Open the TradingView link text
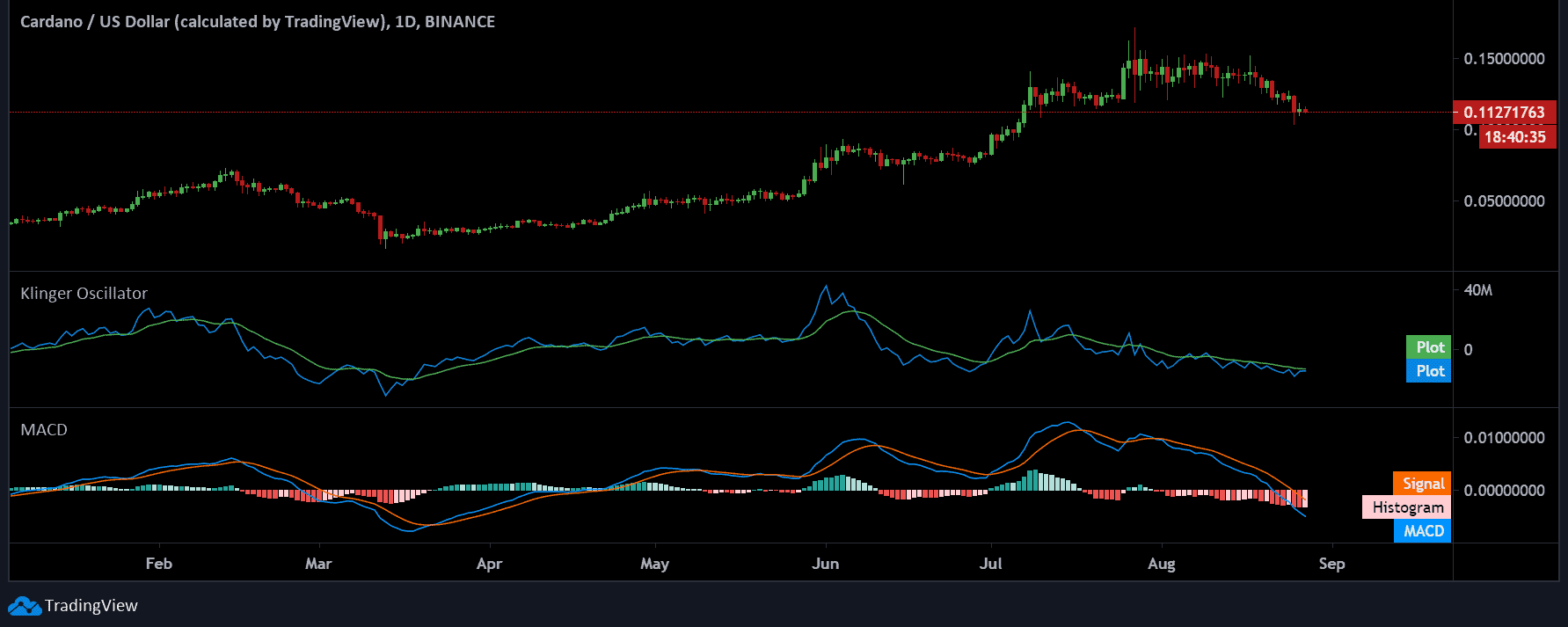This screenshot has width=1568, height=627. pyautogui.click(x=91, y=606)
